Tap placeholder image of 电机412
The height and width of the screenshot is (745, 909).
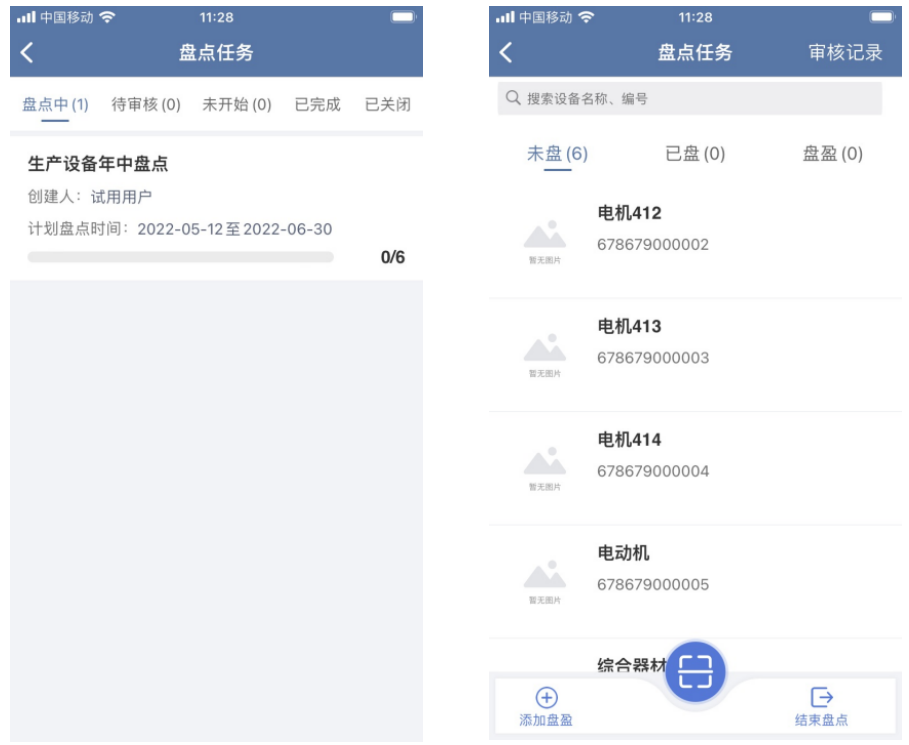pos(545,241)
